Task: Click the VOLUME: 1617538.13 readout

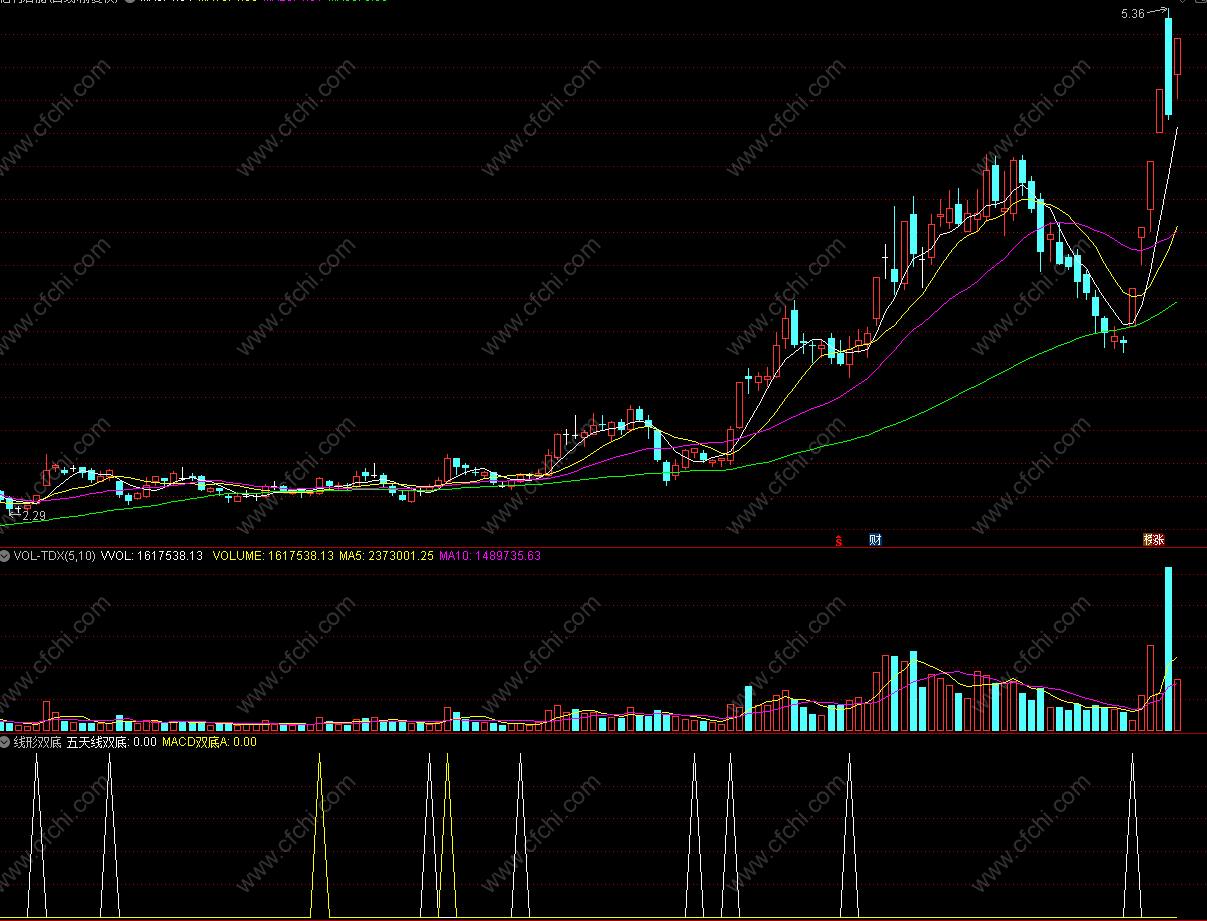Action: (274, 555)
